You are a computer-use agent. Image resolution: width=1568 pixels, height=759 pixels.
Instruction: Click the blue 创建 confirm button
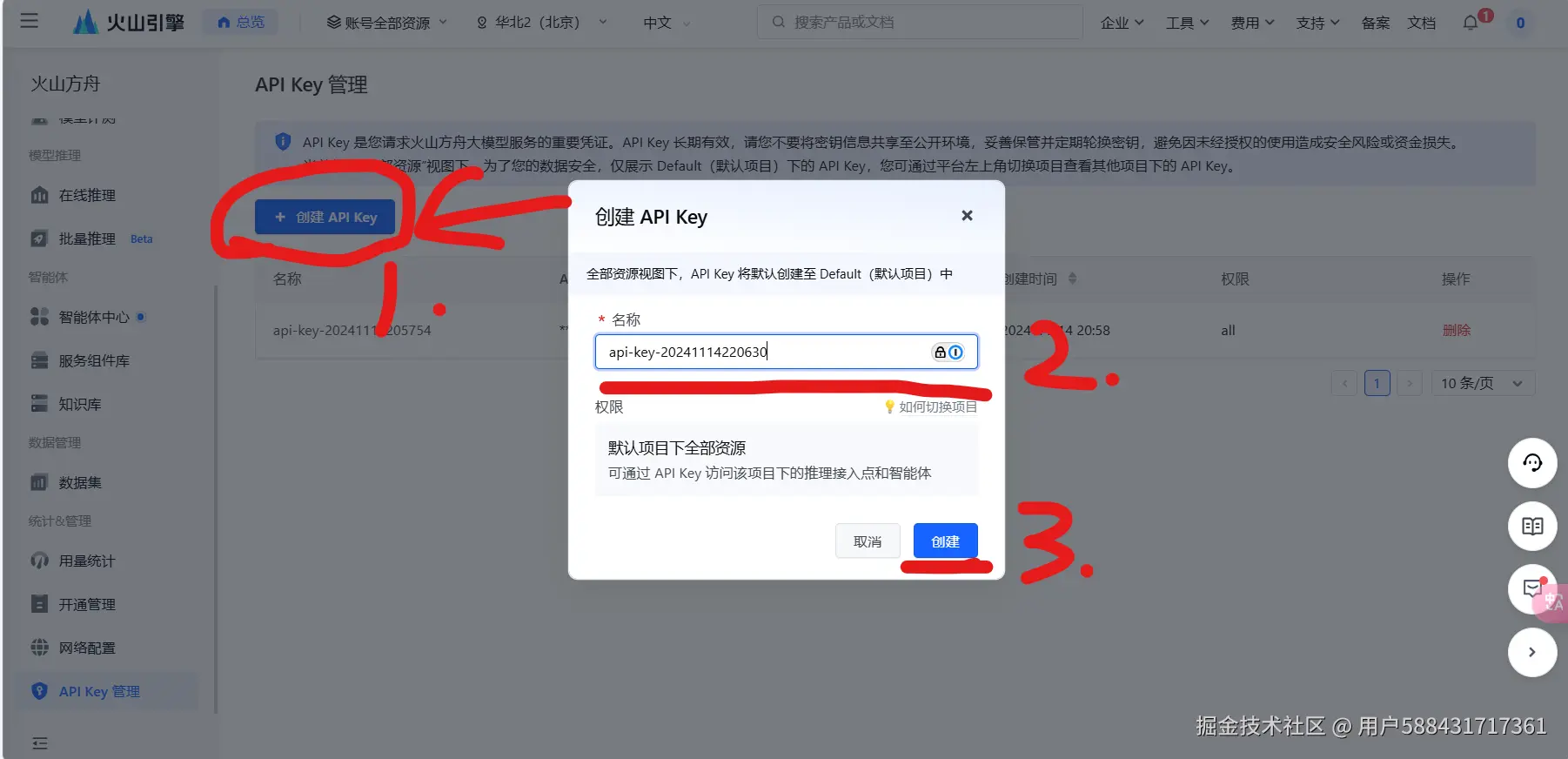click(946, 541)
